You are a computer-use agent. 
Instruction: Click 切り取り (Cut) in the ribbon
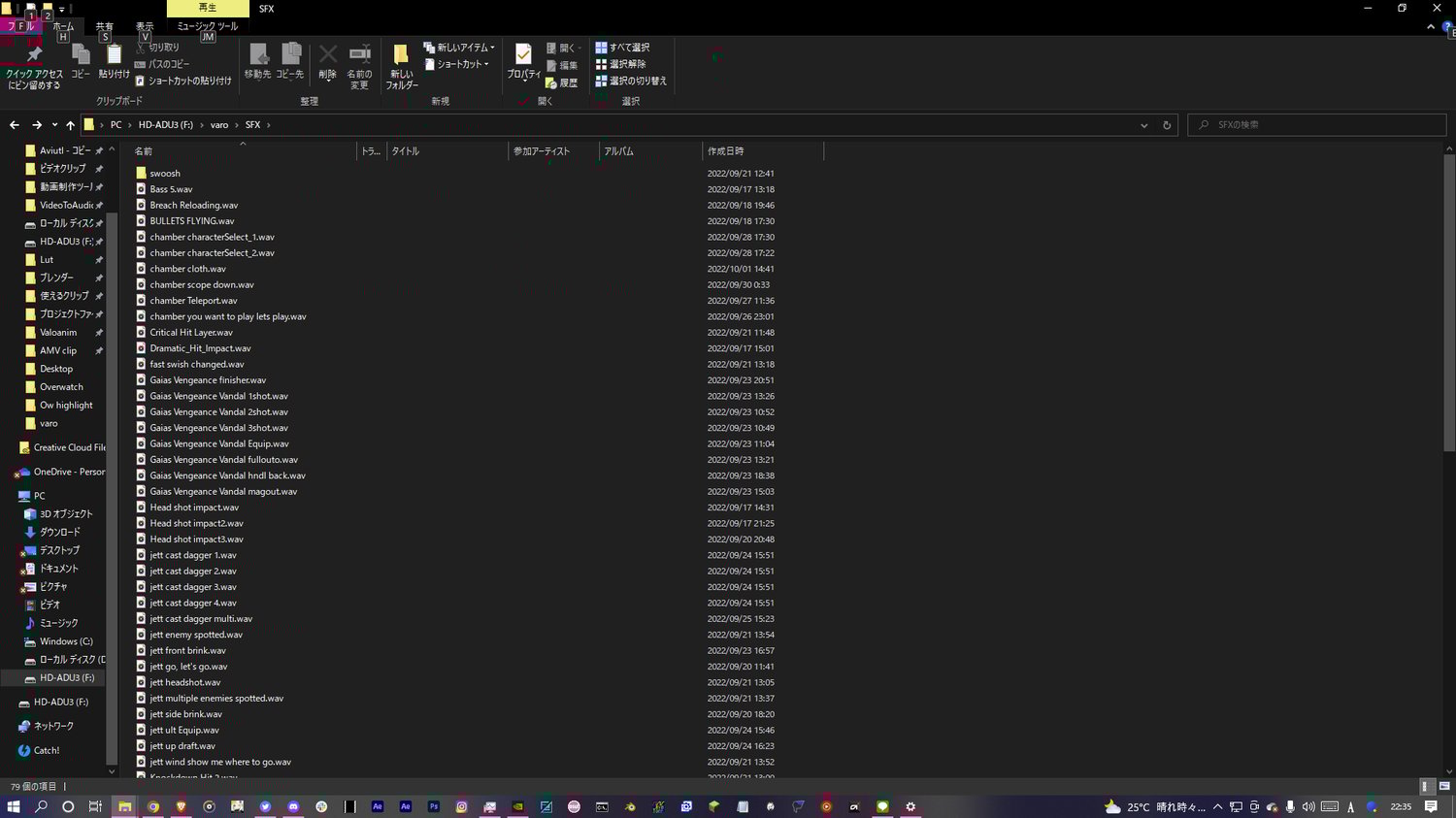157,48
